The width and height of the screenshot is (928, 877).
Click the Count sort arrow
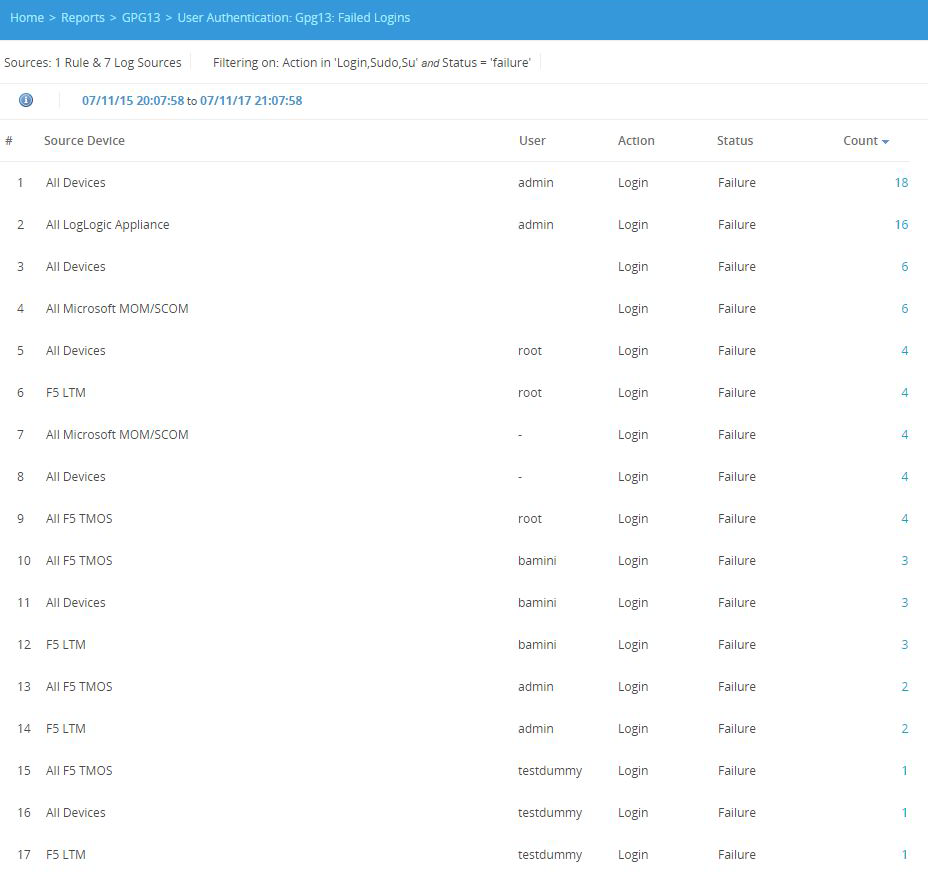pos(886,142)
